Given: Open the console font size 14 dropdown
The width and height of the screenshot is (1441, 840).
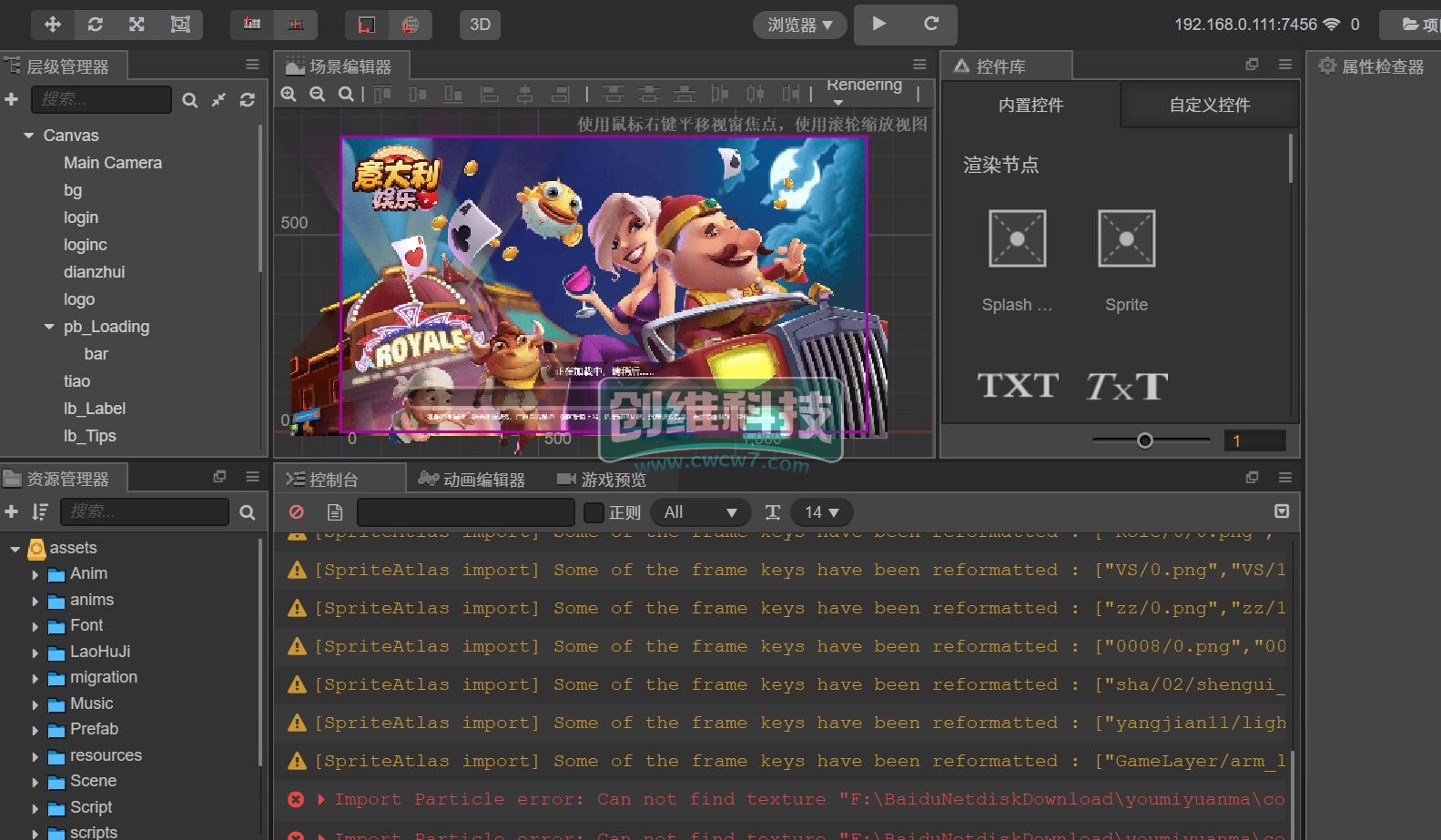Looking at the screenshot, I should point(821,512).
